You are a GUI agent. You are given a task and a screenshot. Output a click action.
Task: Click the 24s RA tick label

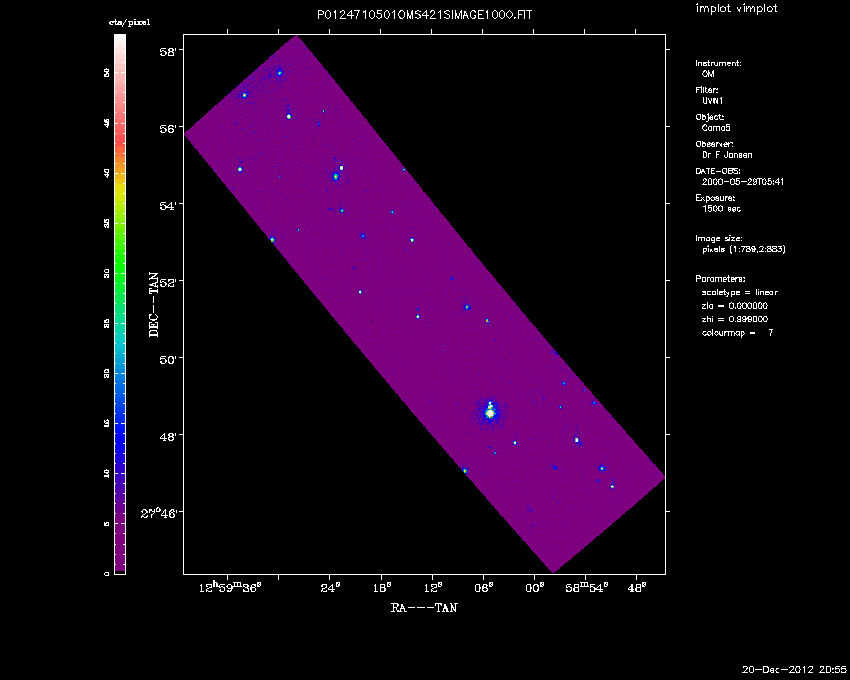click(x=331, y=587)
